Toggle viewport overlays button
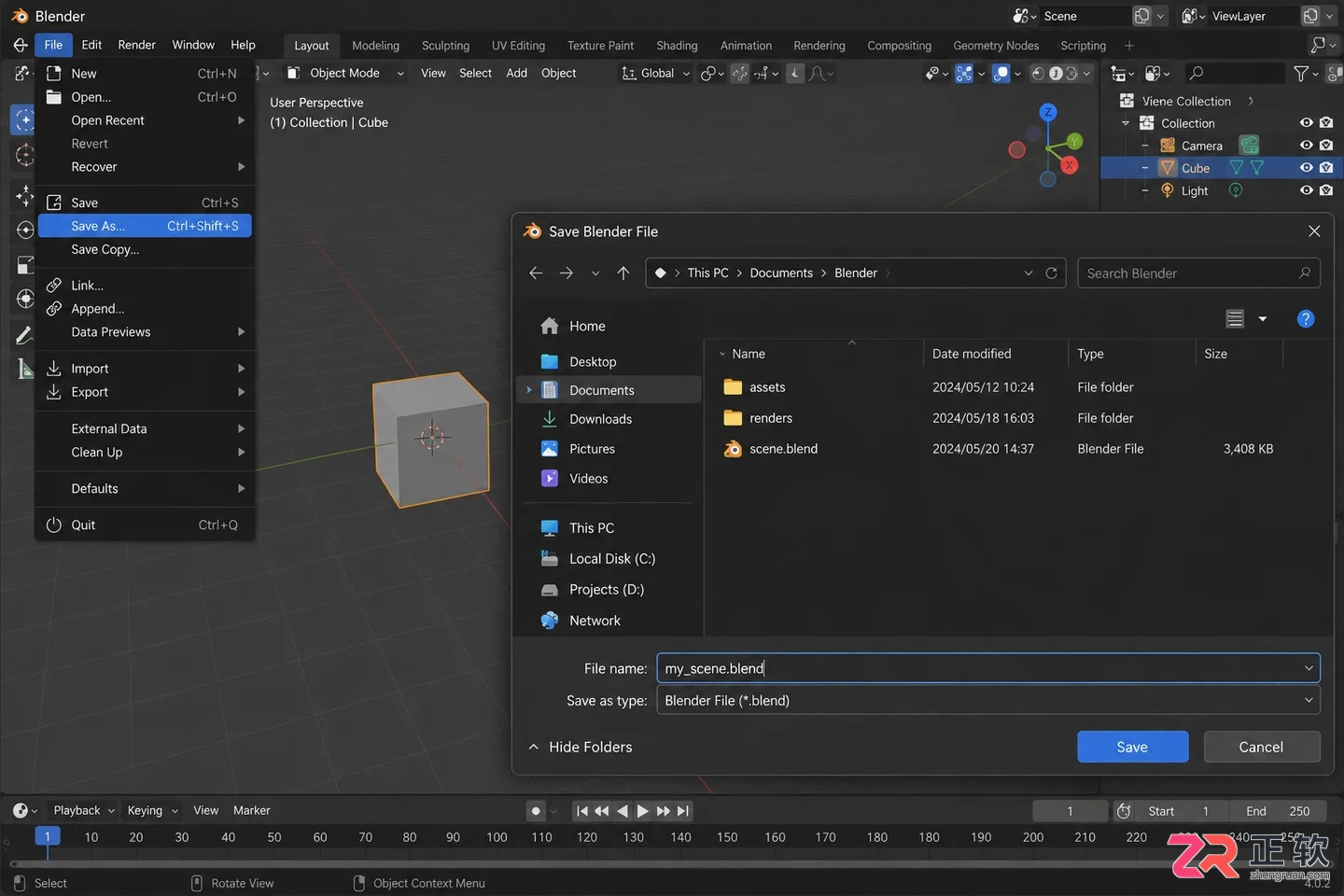This screenshot has width=1344, height=896. click(x=1001, y=73)
